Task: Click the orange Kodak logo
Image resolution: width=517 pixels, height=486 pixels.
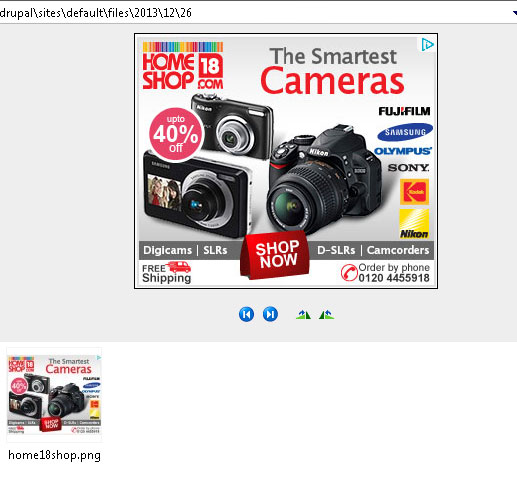Action: pos(414,192)
